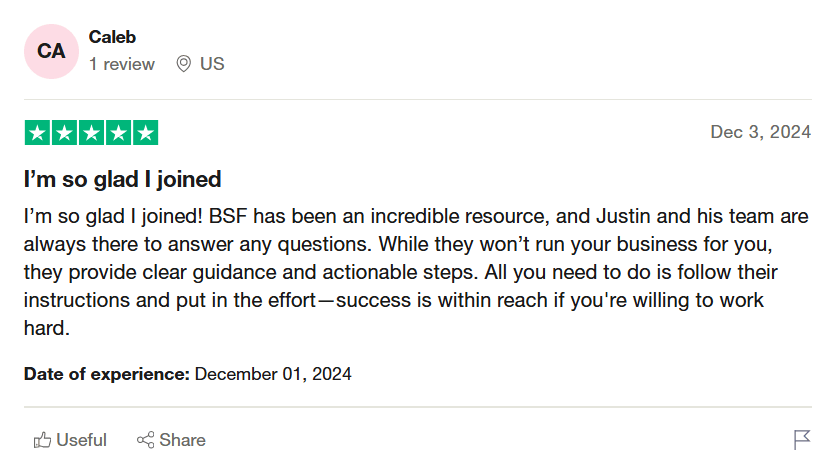
Task: Click the review body paragraph text
Action: point(400,272)
